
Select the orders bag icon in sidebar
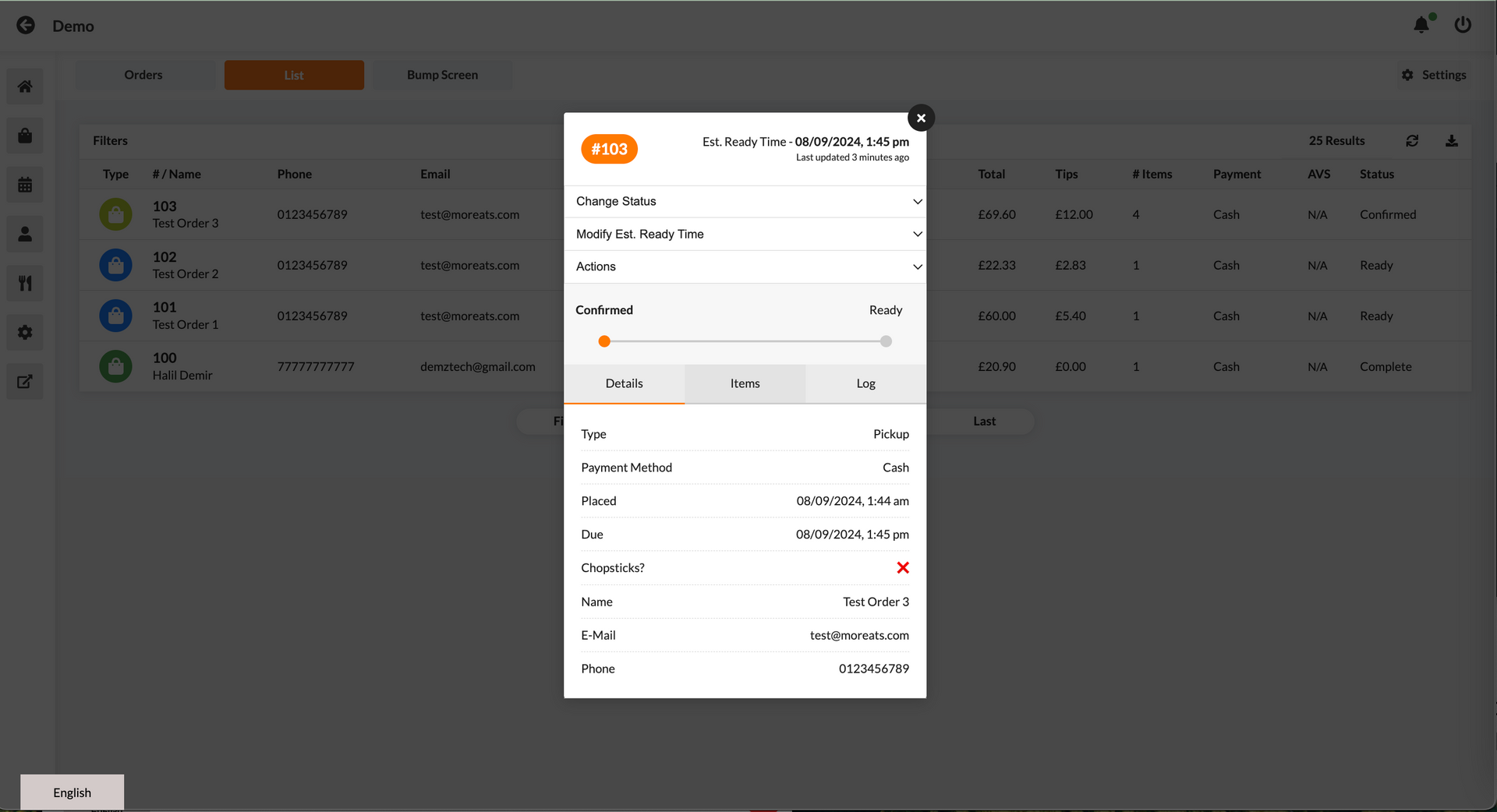24,135
